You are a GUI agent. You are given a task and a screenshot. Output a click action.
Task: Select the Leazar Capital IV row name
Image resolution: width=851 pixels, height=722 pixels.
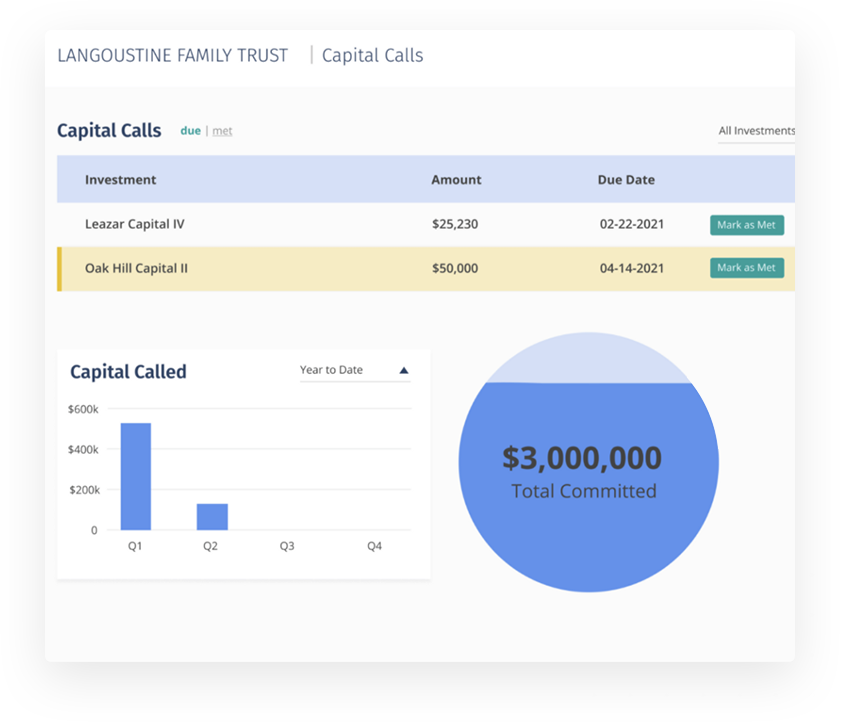(x=135, y=224)
